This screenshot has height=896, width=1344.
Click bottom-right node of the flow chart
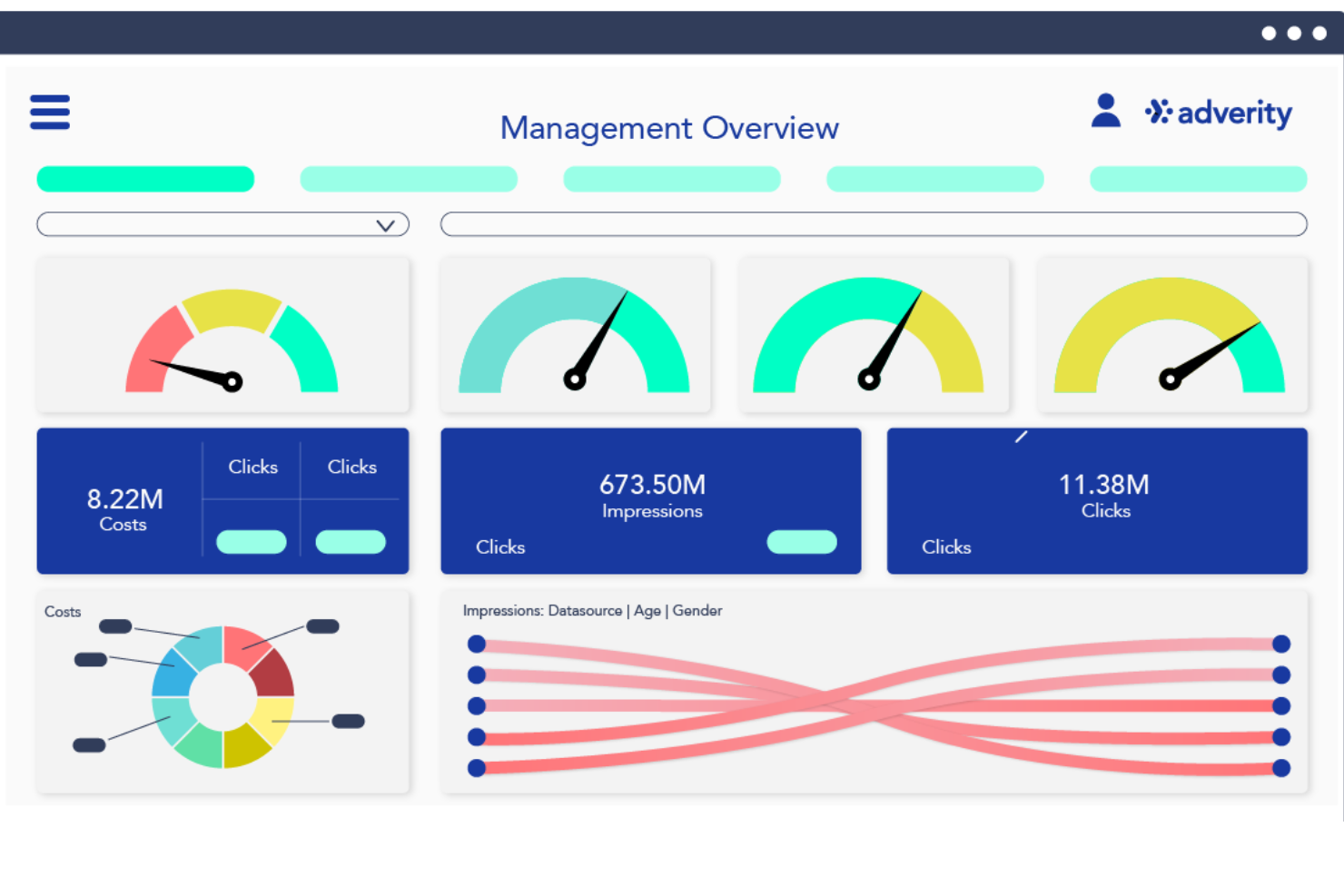pyautogui.click(x=1281, y=768)
